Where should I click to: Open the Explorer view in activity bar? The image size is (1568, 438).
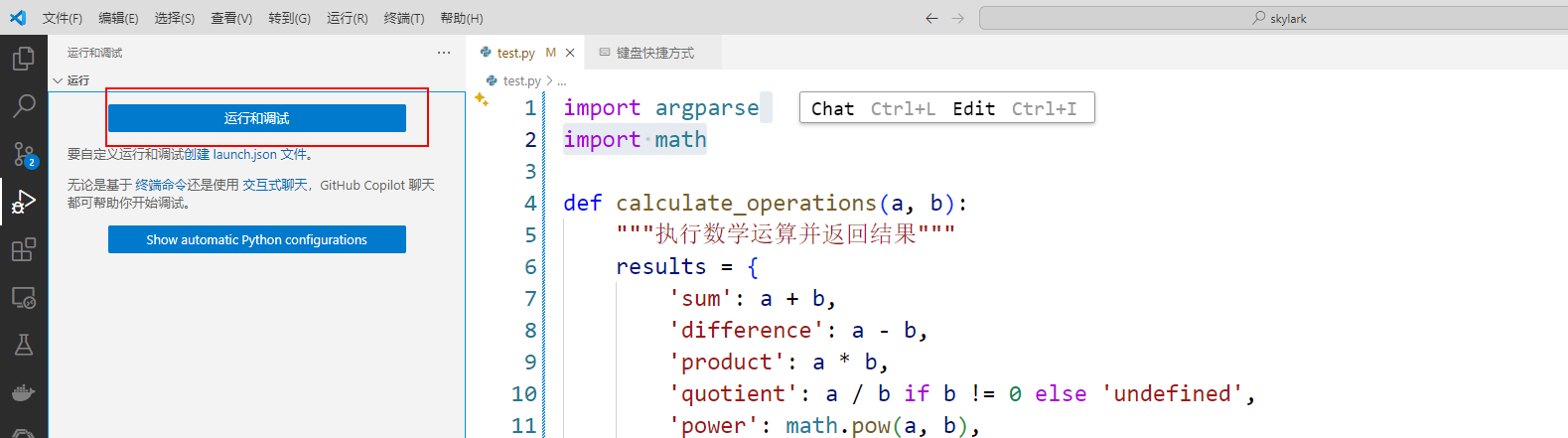[x=23, y=59]
